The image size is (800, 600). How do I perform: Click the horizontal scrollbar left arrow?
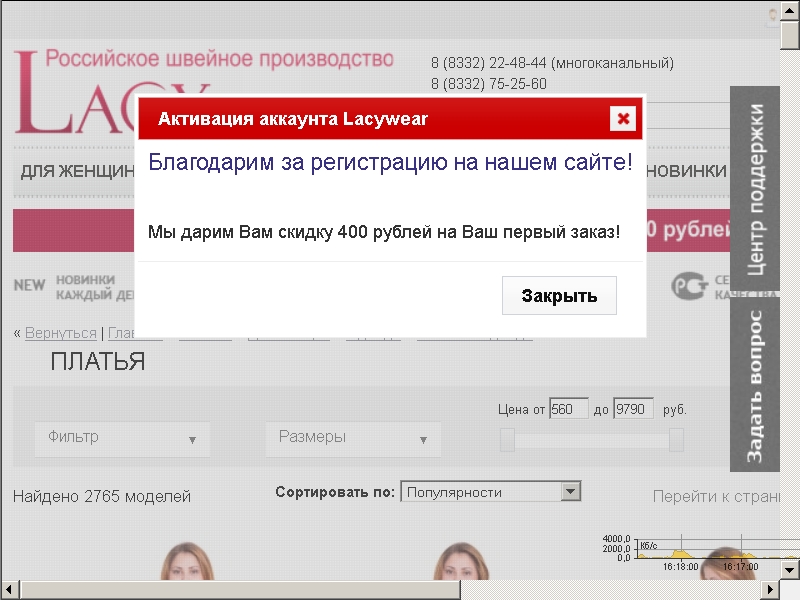[x=9, y=589]
